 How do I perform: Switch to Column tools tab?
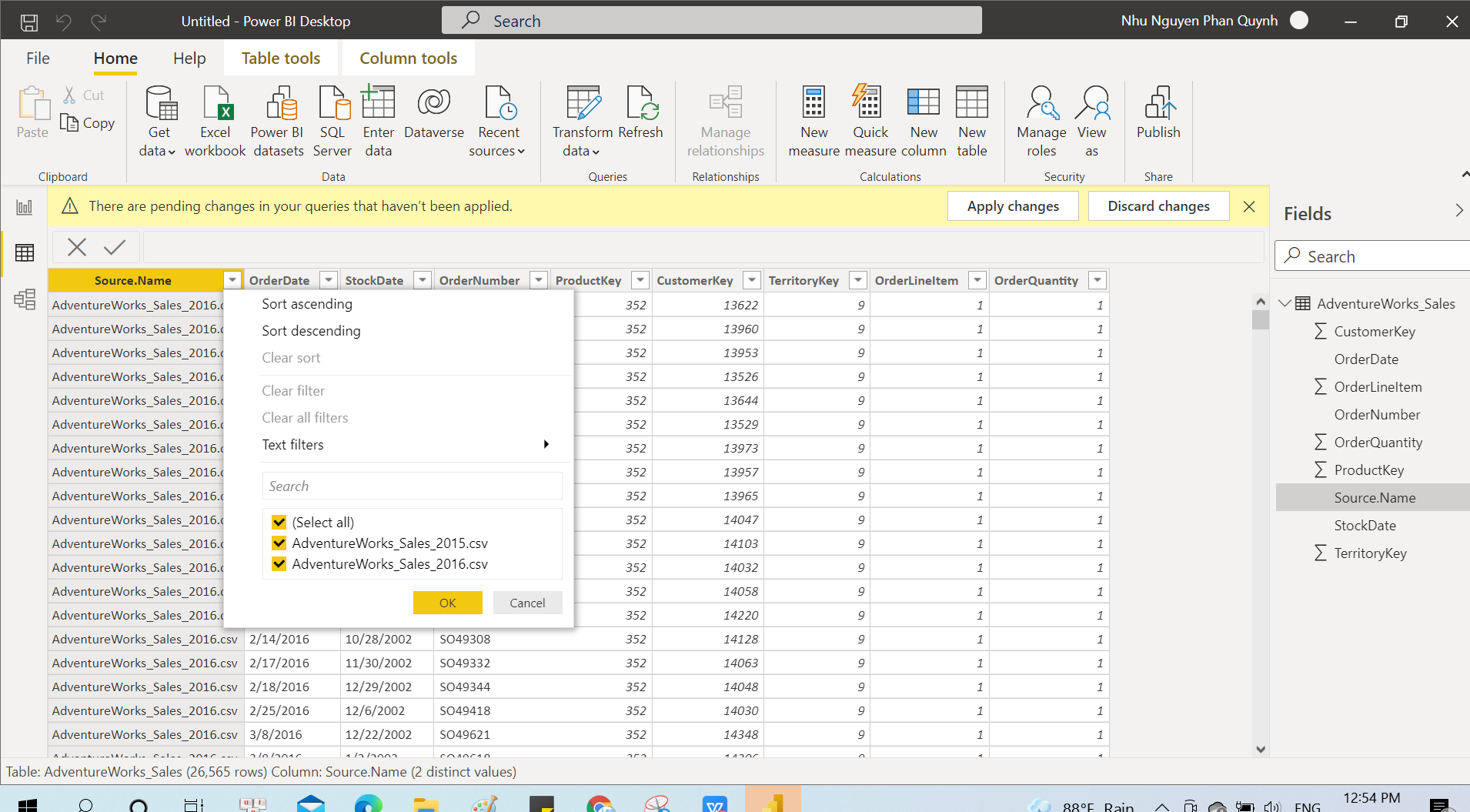click(408, 58)
